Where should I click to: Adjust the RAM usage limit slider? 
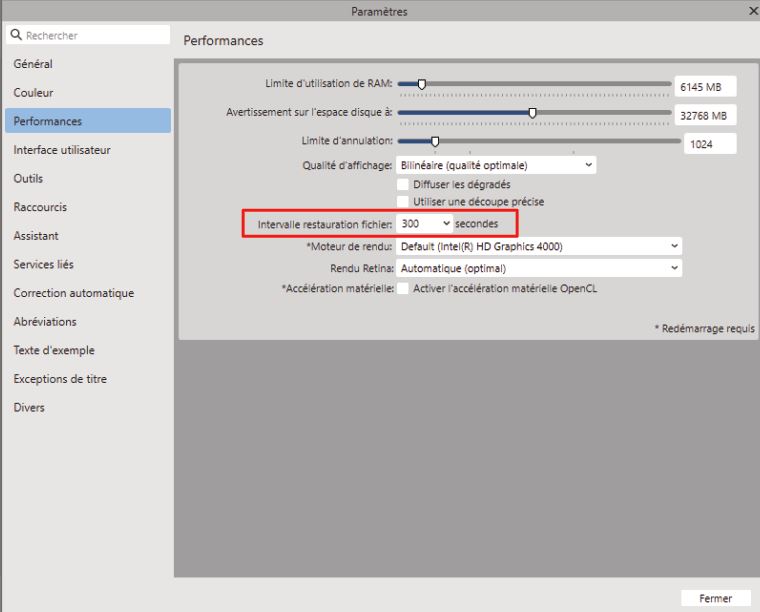(x=422, y=84)
